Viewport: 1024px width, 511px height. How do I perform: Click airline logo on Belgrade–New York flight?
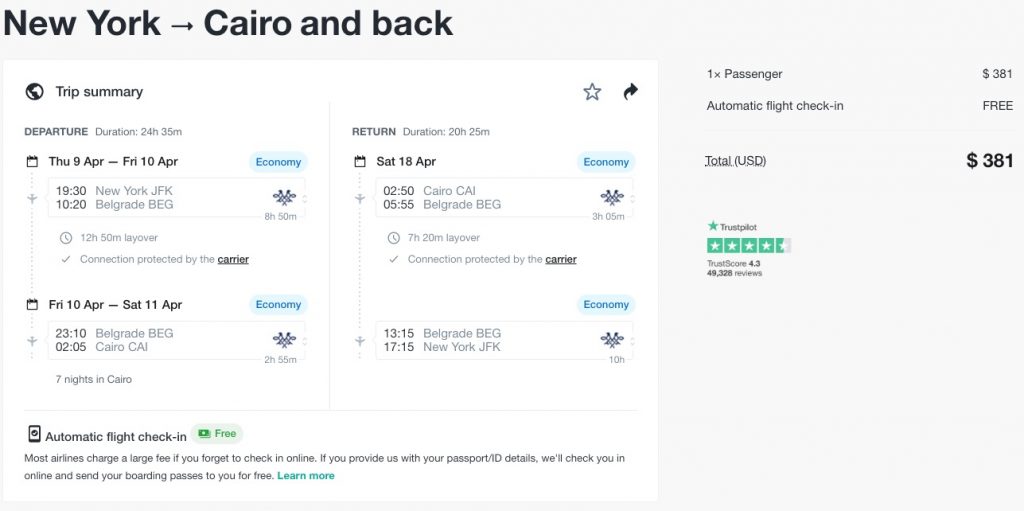click(x=612, y=340)
